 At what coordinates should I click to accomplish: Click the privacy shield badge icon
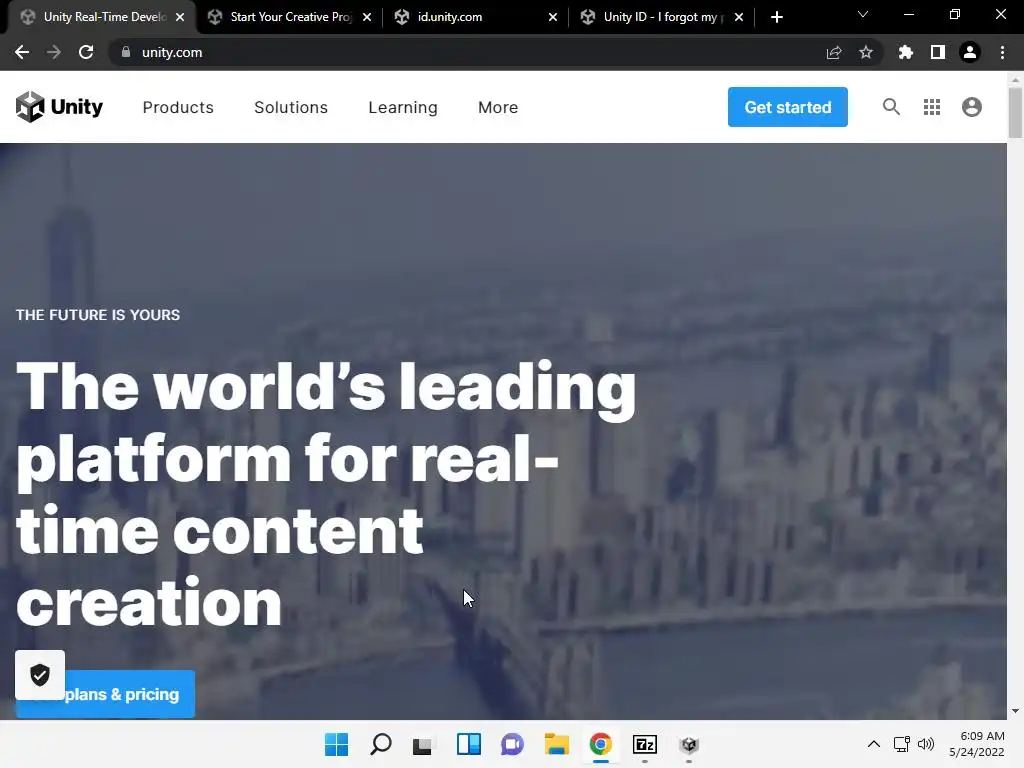[40, 675]
